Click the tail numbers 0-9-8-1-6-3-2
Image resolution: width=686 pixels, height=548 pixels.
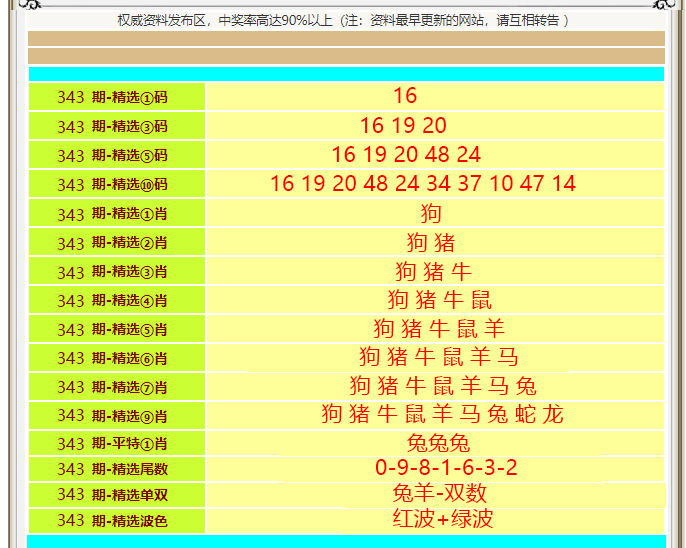446,468
